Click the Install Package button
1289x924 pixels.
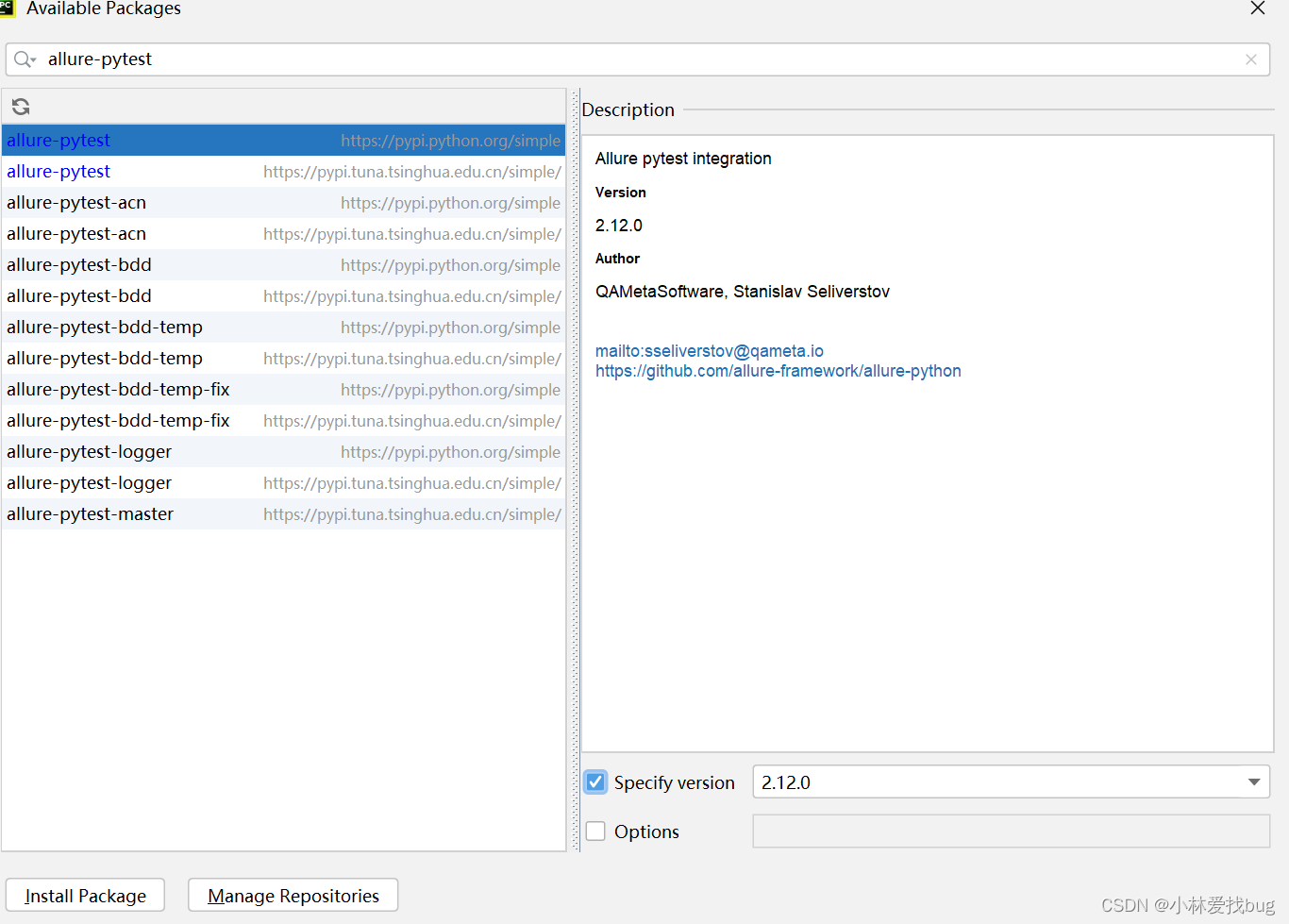pos(85,895)
